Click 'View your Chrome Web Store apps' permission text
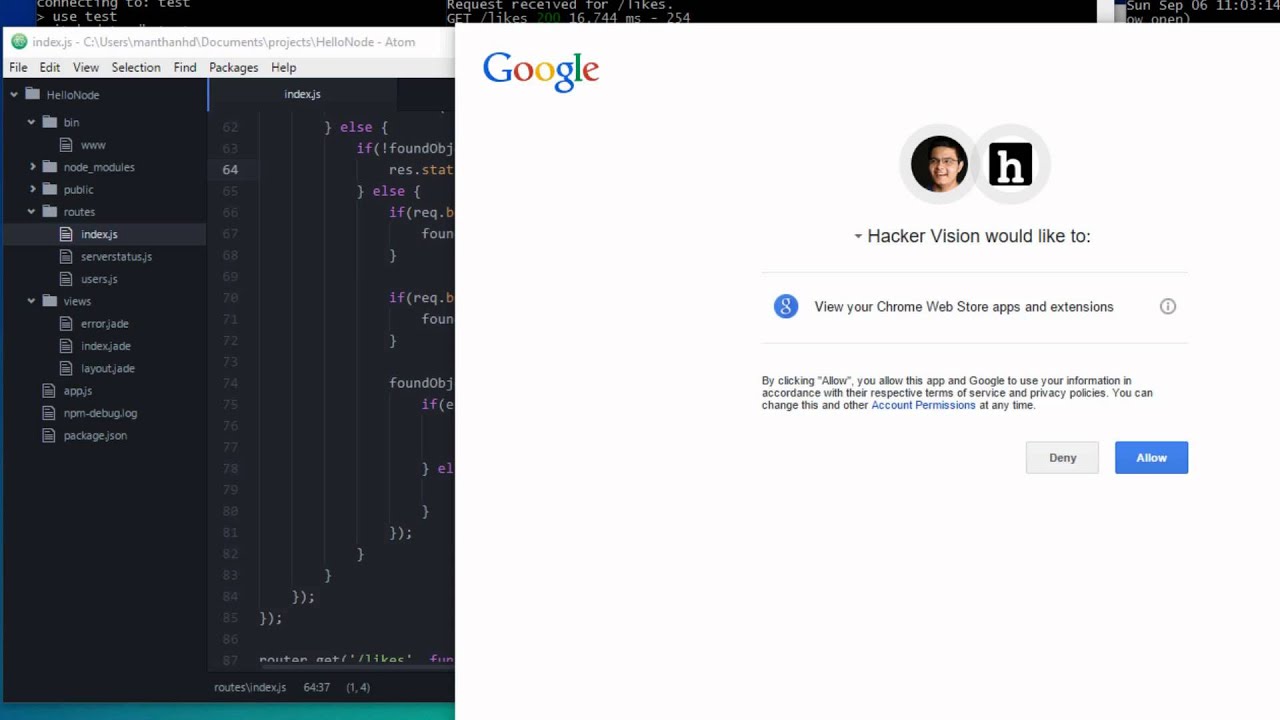This screenshot has height=720, width=1280. (964, 307)
